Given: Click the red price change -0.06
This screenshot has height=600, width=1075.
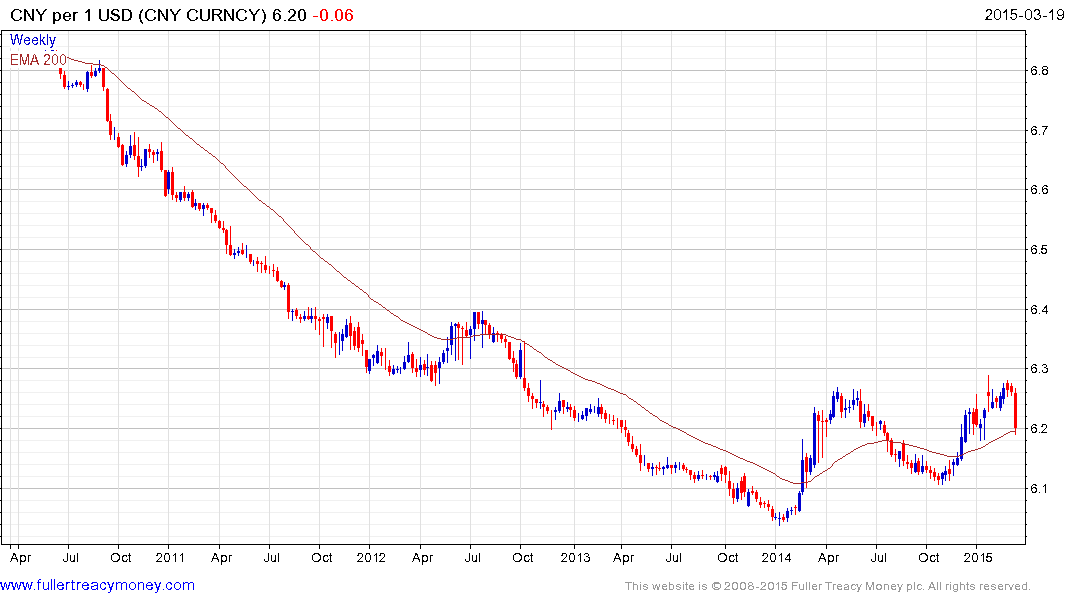Looking at the screenshot, I should point(333,15).
